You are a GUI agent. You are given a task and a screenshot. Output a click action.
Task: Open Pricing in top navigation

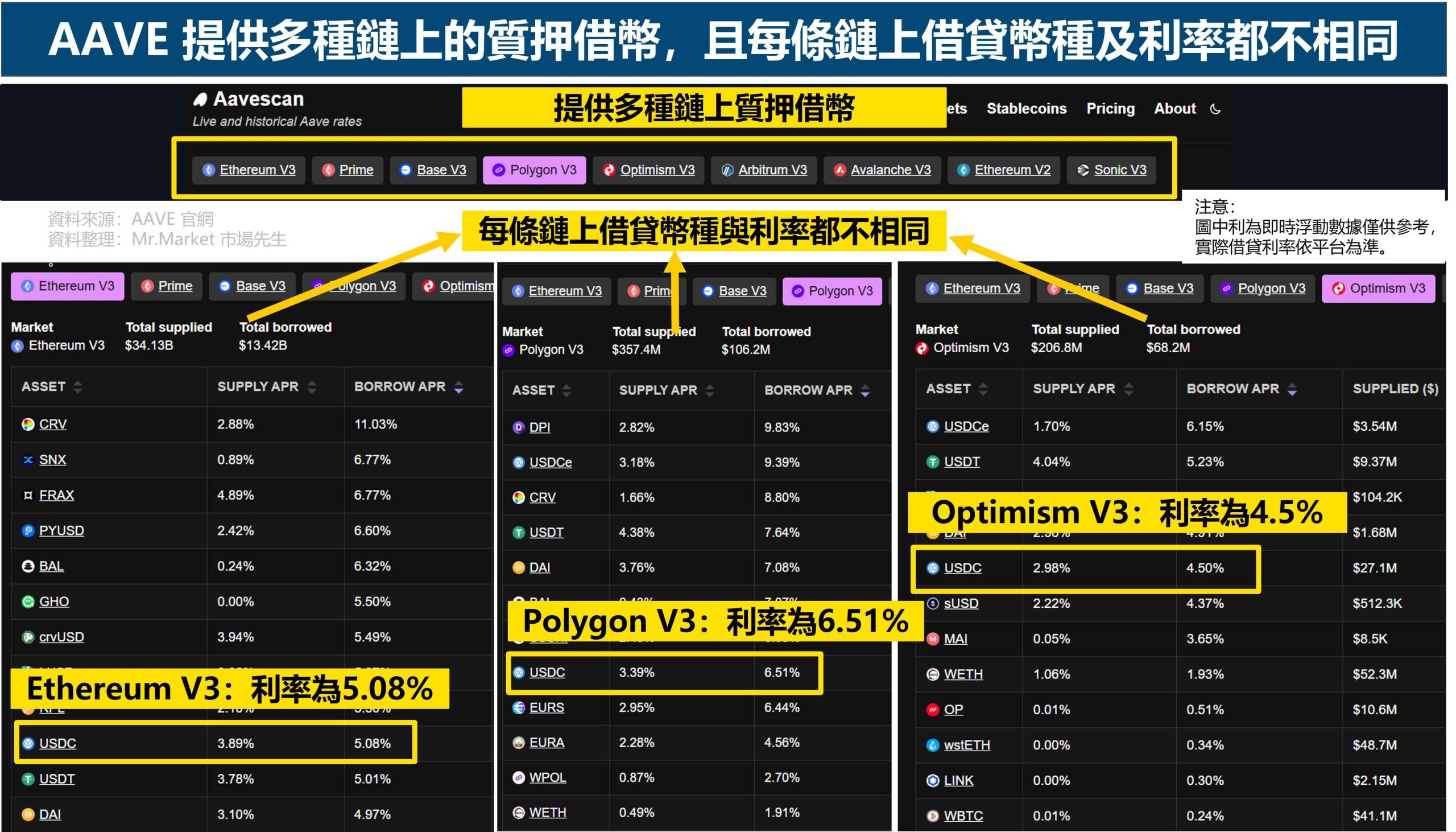coord(1110,109)
